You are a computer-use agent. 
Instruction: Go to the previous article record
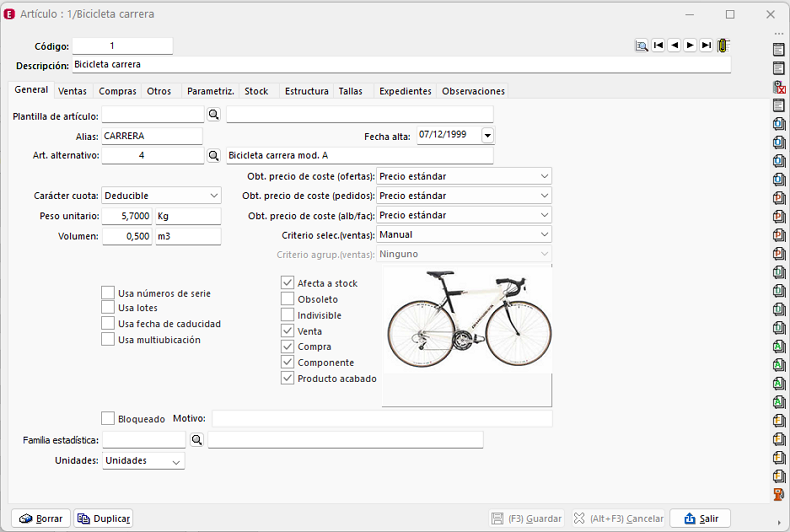674,45
